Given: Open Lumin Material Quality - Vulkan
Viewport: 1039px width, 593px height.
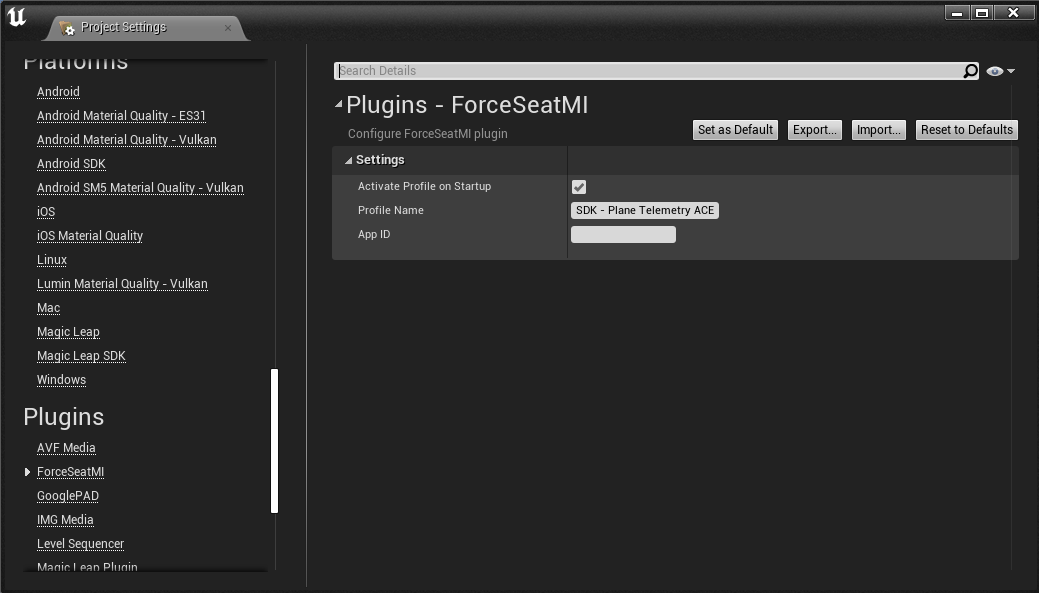Looking at the screenshot, I should tap(122, 284).
